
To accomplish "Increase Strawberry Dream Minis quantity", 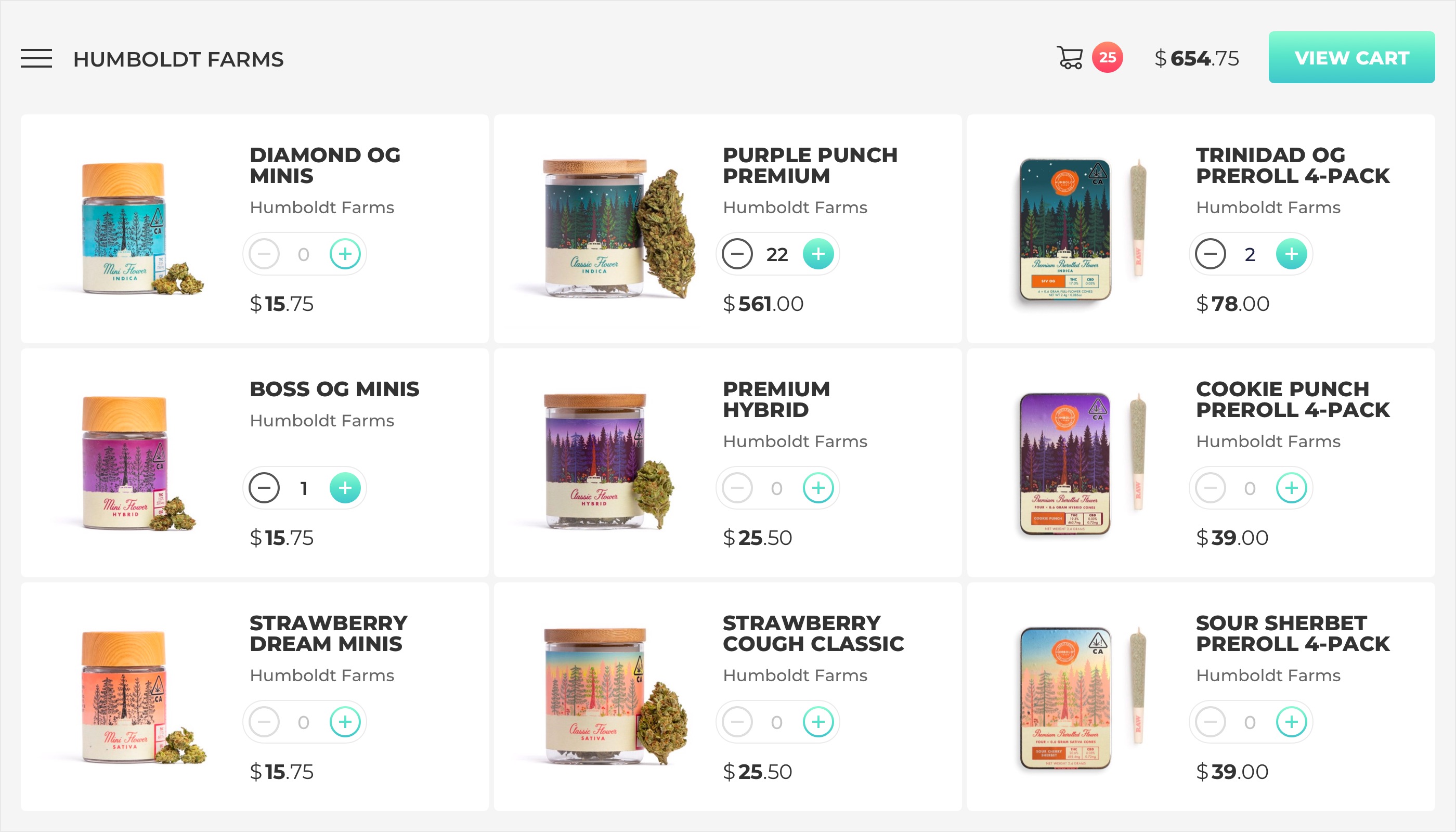I will tap(345, 722).
